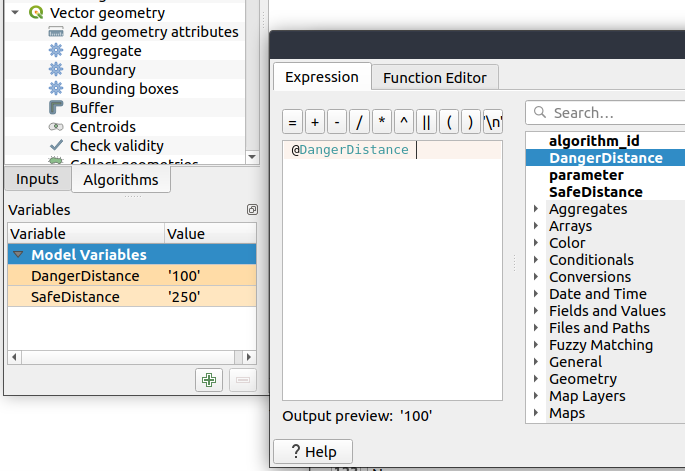The width and height of the screenshot is (685, 471).
Task: Click the Buffer algorithm icon
Action: coord(56,108)
